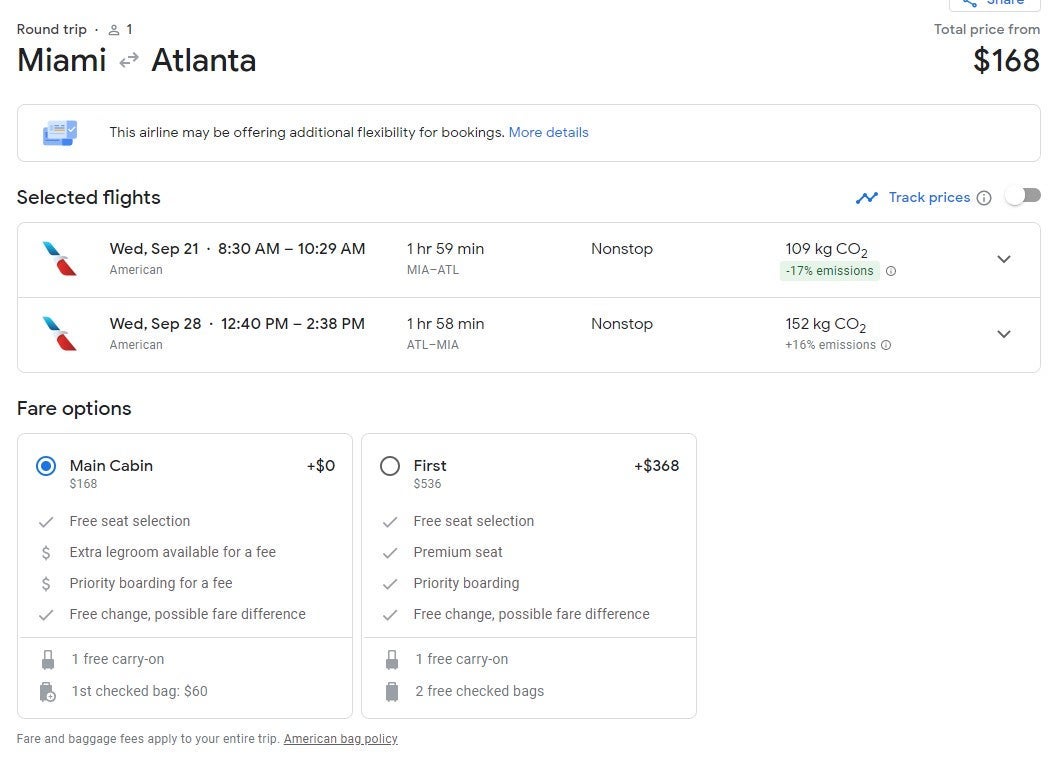Click the -17% emissions green badge
Screen dimensions: 1060x763
pyautogui.click(x=829, y=271)
